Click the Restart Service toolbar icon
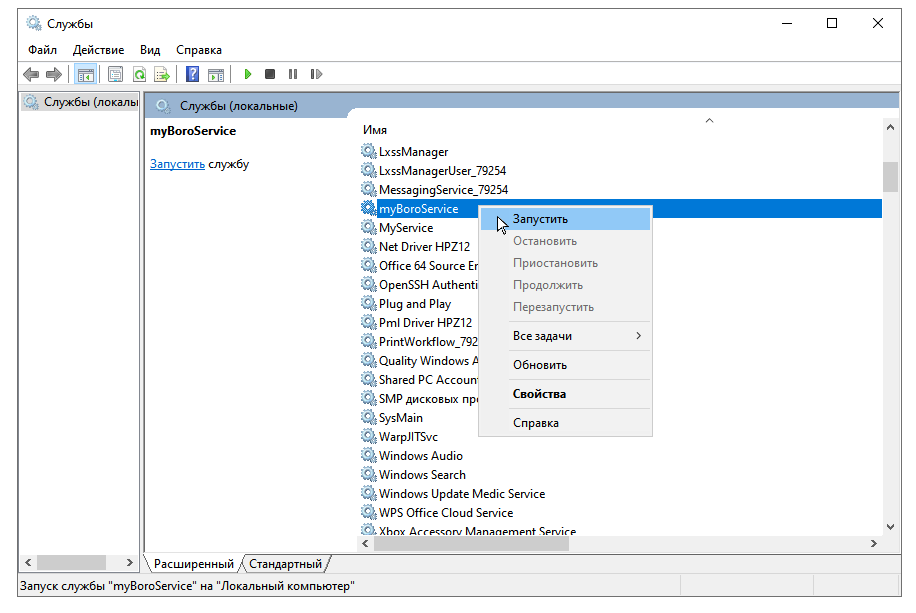This screenshot has width=916, height=613. (x=316, y=74)
